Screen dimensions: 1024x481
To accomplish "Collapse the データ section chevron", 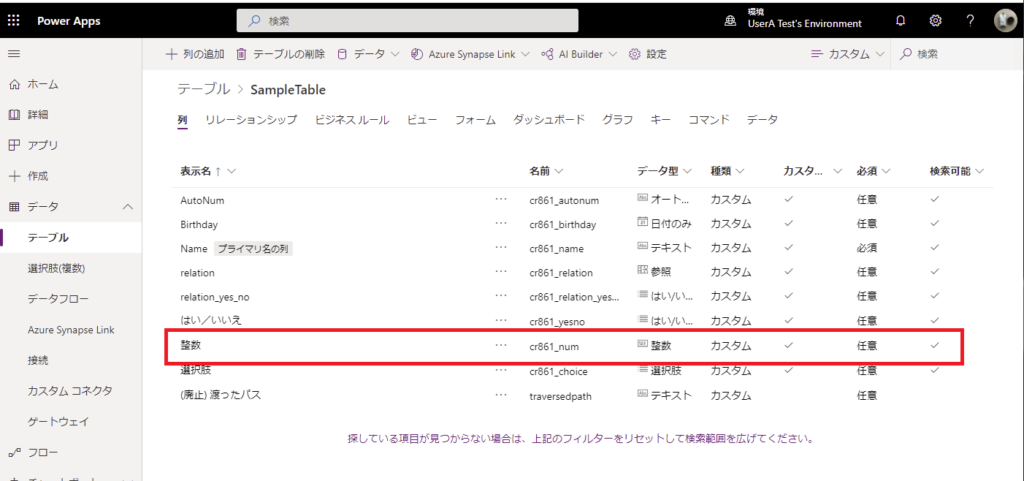I will (127, 207).
